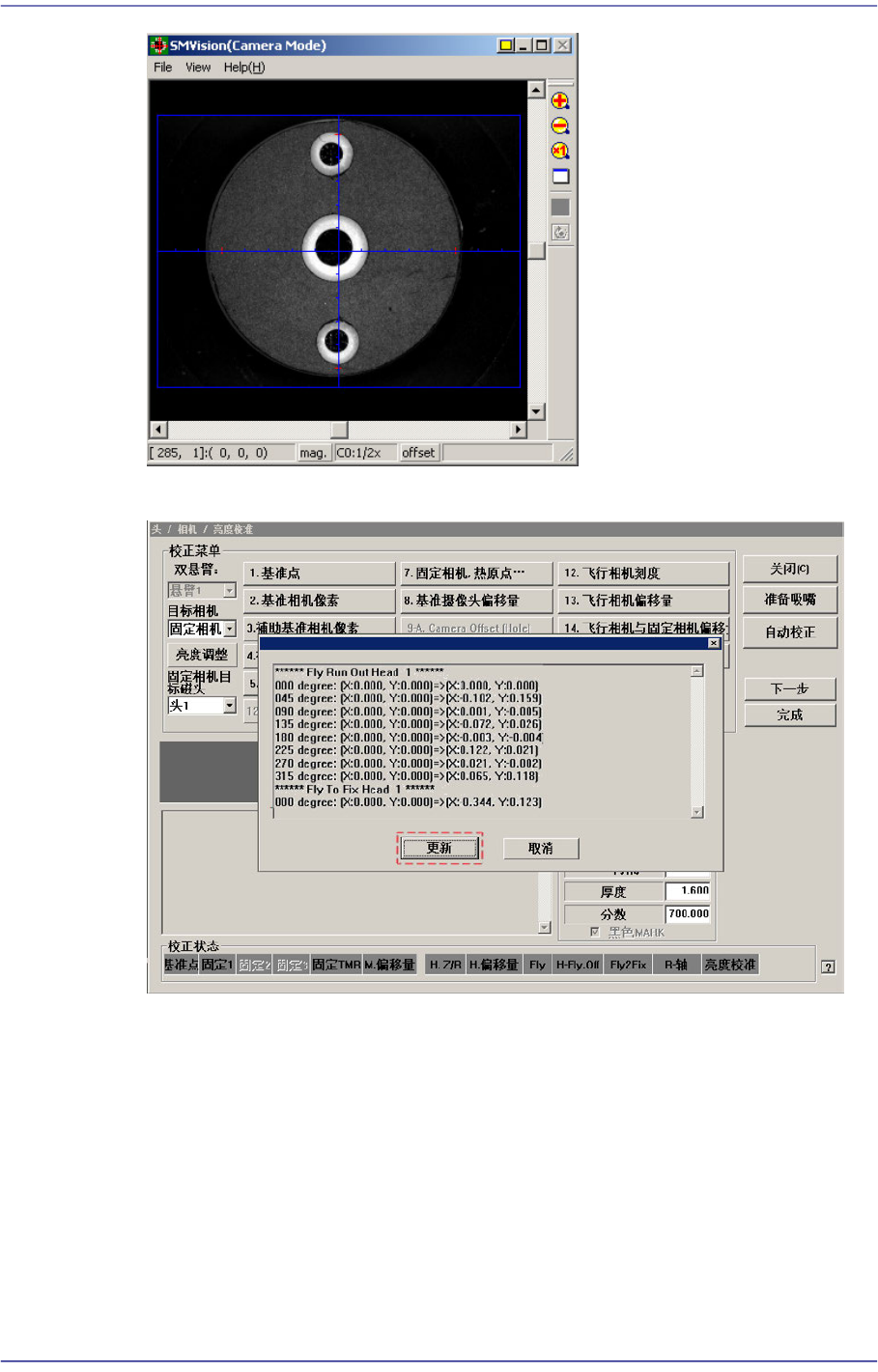878x1372 pixels.
Task: Click scroll down arrow of SMVision image view
Action: click(x=536, y=411)
